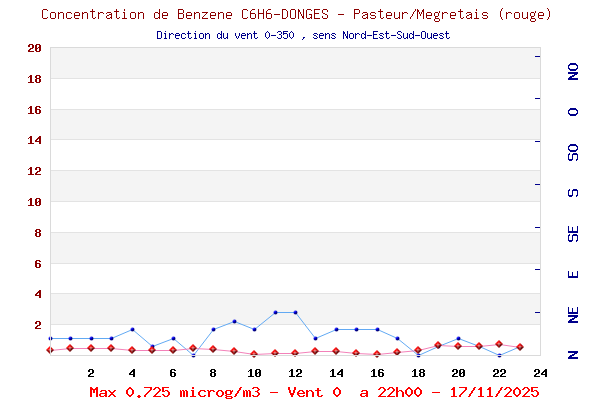The image size is (600, 400).
Task: Click the 'NO' wind direction axis label
Action: point(573,71)
